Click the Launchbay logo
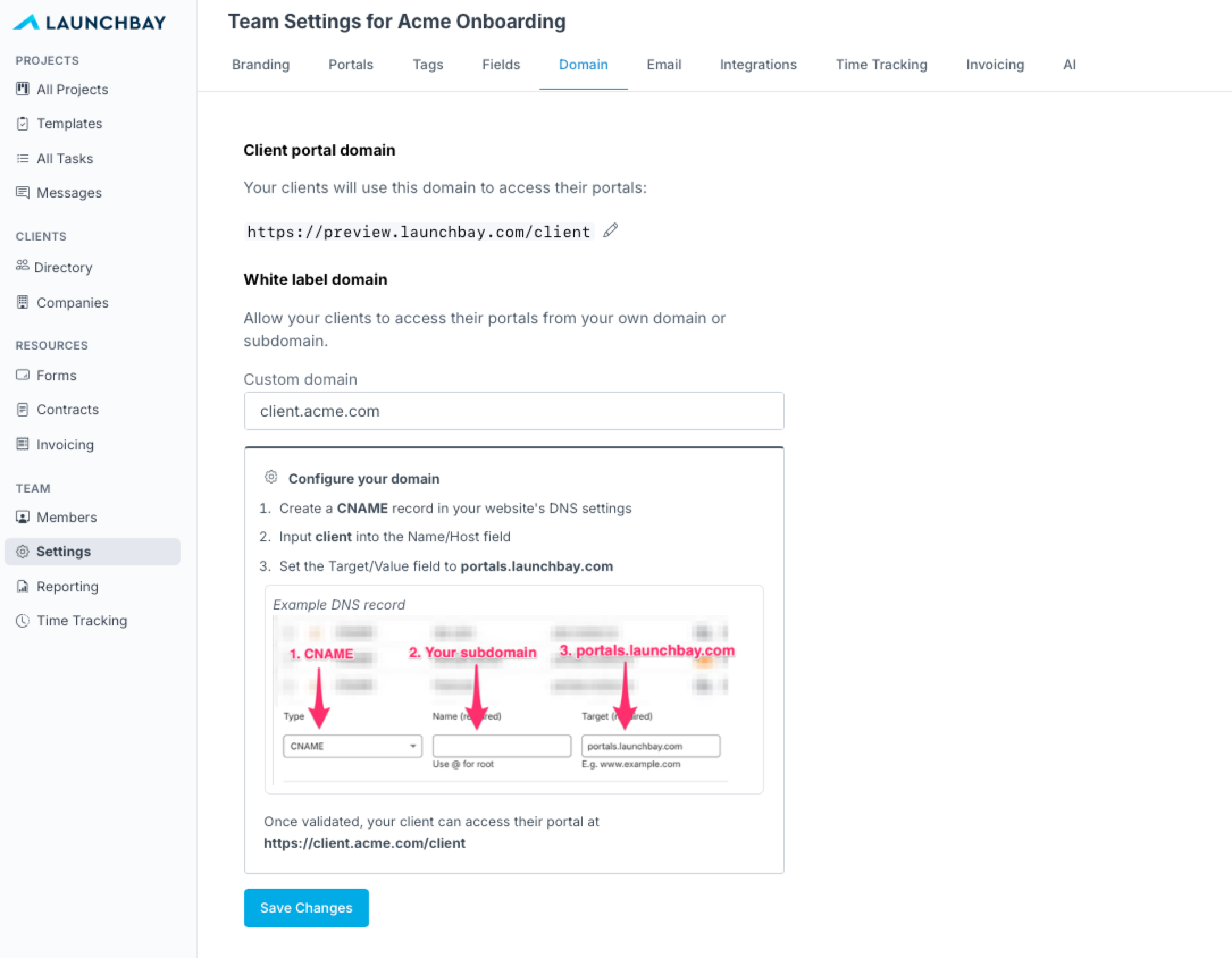This screenshot has height=958, width=1232. (x=90, y=22)
